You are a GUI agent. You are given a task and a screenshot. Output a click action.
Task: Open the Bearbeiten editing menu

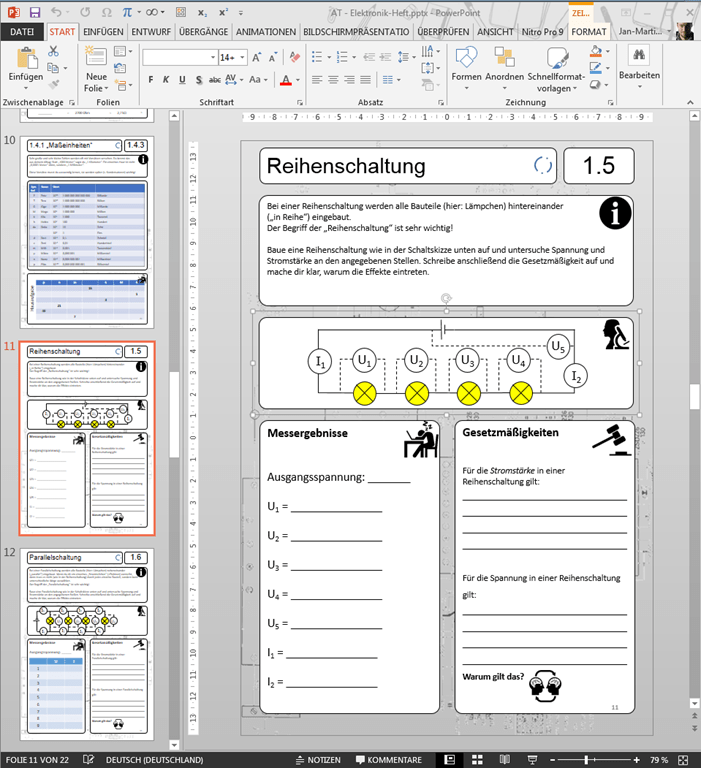coord(639,67)
